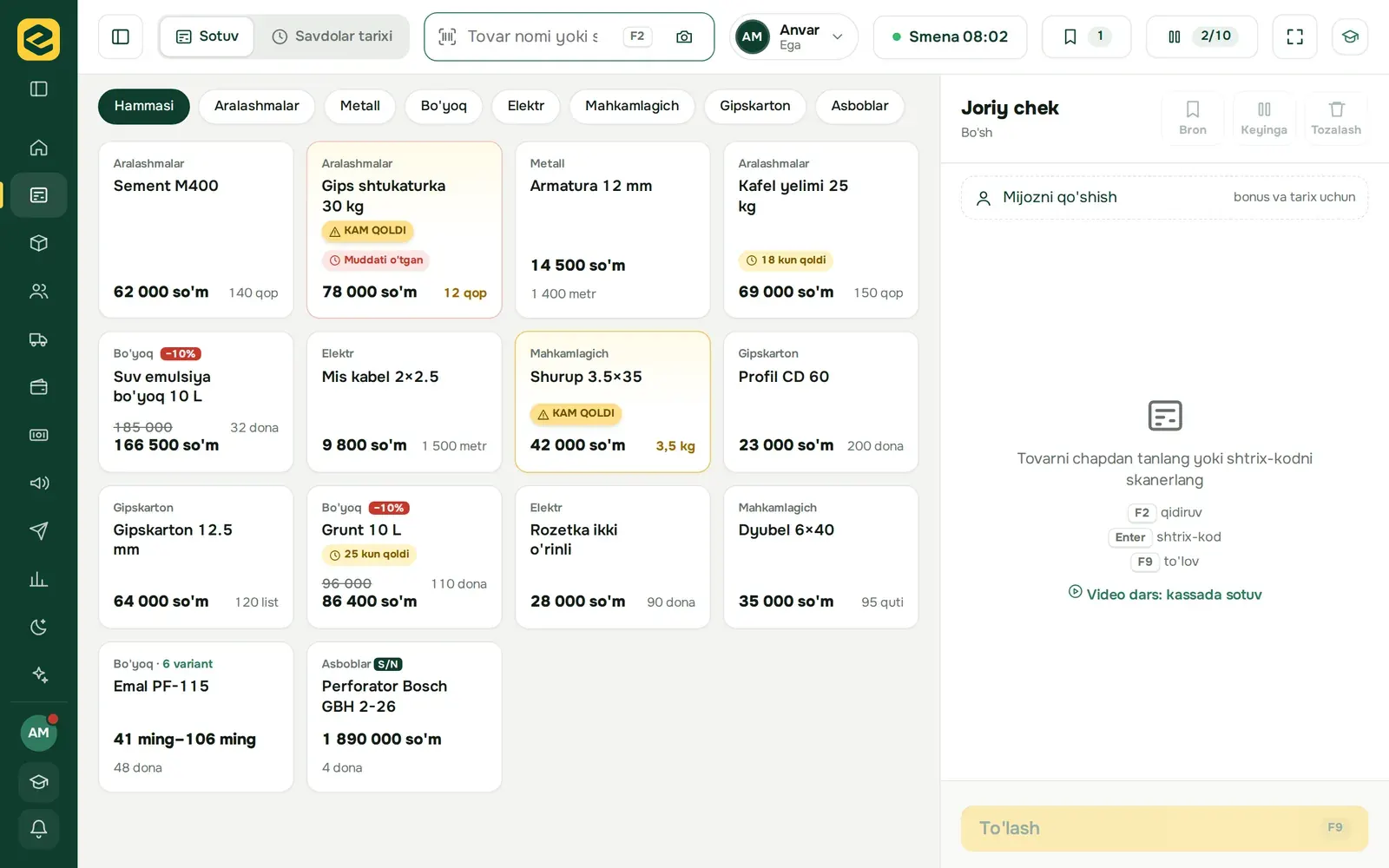This screenshot has width=1389, height=868.
Task: Open the bar chart reports icon in sidebar
Action: point(38,579)
